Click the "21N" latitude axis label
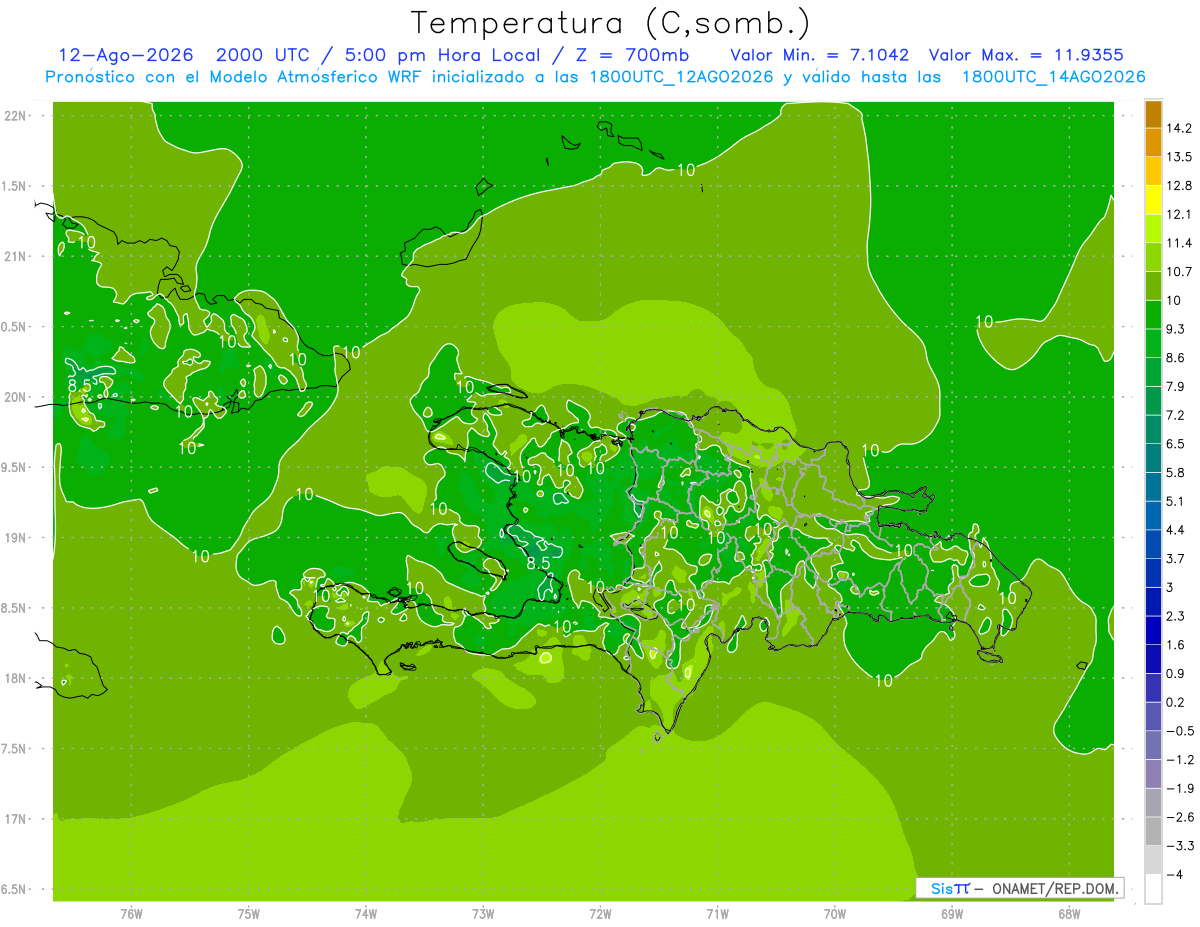Viewport: 1200px width, 927px height. (15, 256)
